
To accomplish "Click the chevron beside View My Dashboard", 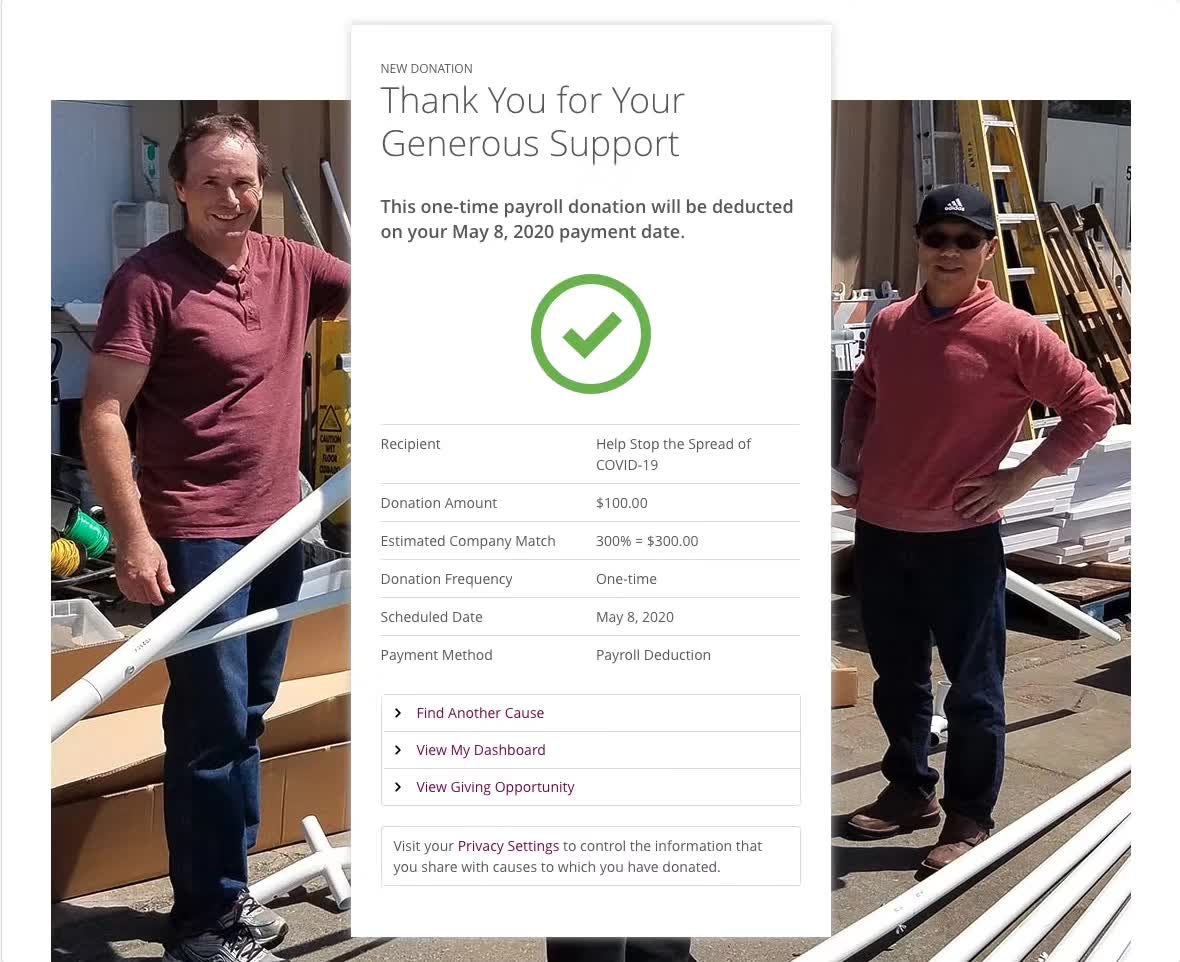I will pos(398,750).
